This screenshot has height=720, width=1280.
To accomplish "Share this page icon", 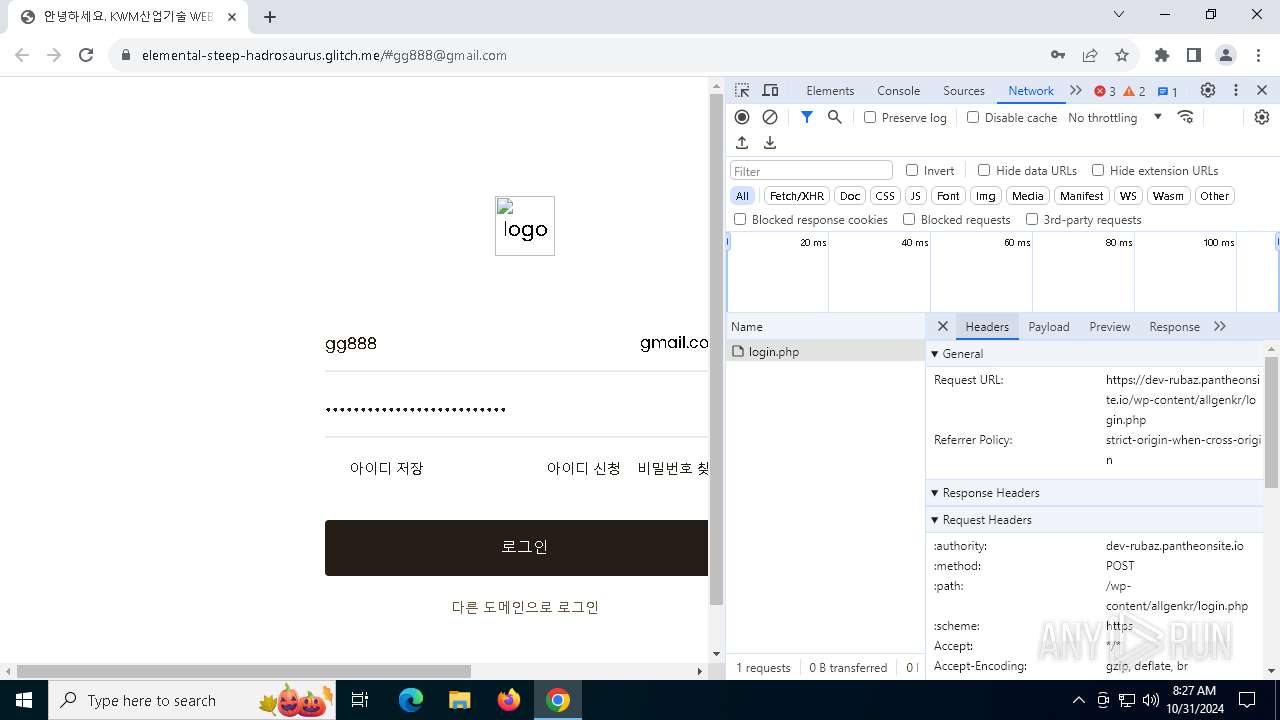I will pos(1090,55).
